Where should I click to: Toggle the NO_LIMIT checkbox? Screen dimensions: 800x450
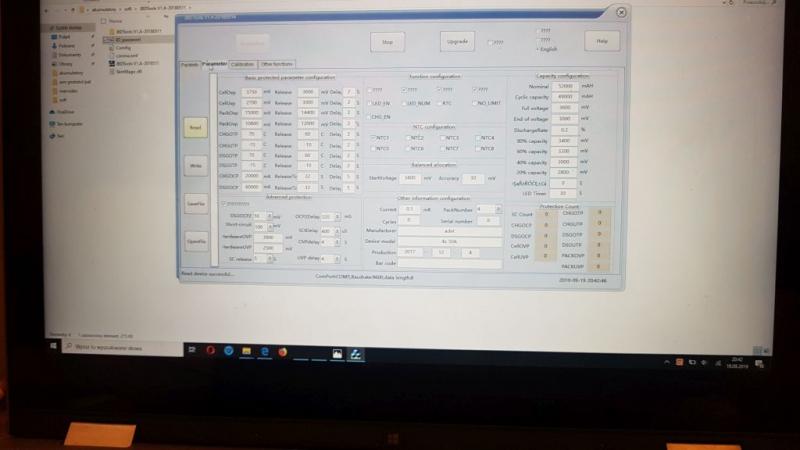coord(475,103)
